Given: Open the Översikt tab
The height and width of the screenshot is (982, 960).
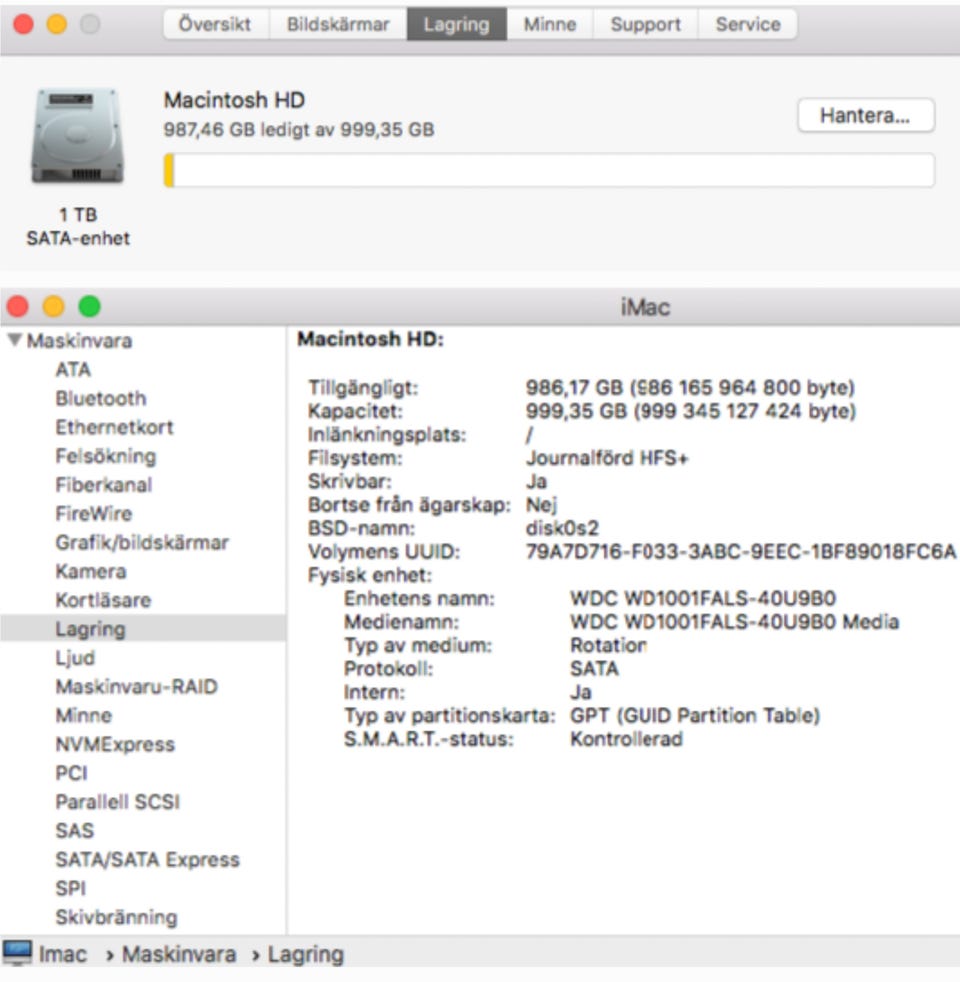Looking at the screenshot, I should pyautogui.click(x=215, y=25).
